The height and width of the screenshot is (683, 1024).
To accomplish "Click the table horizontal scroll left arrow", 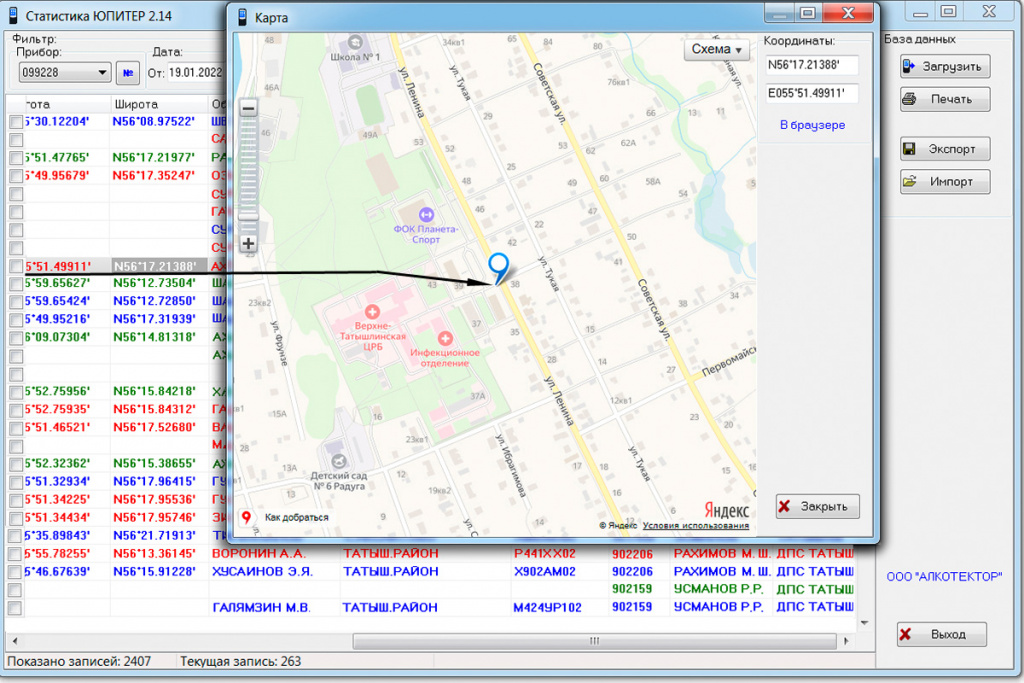I will [14, 641].
